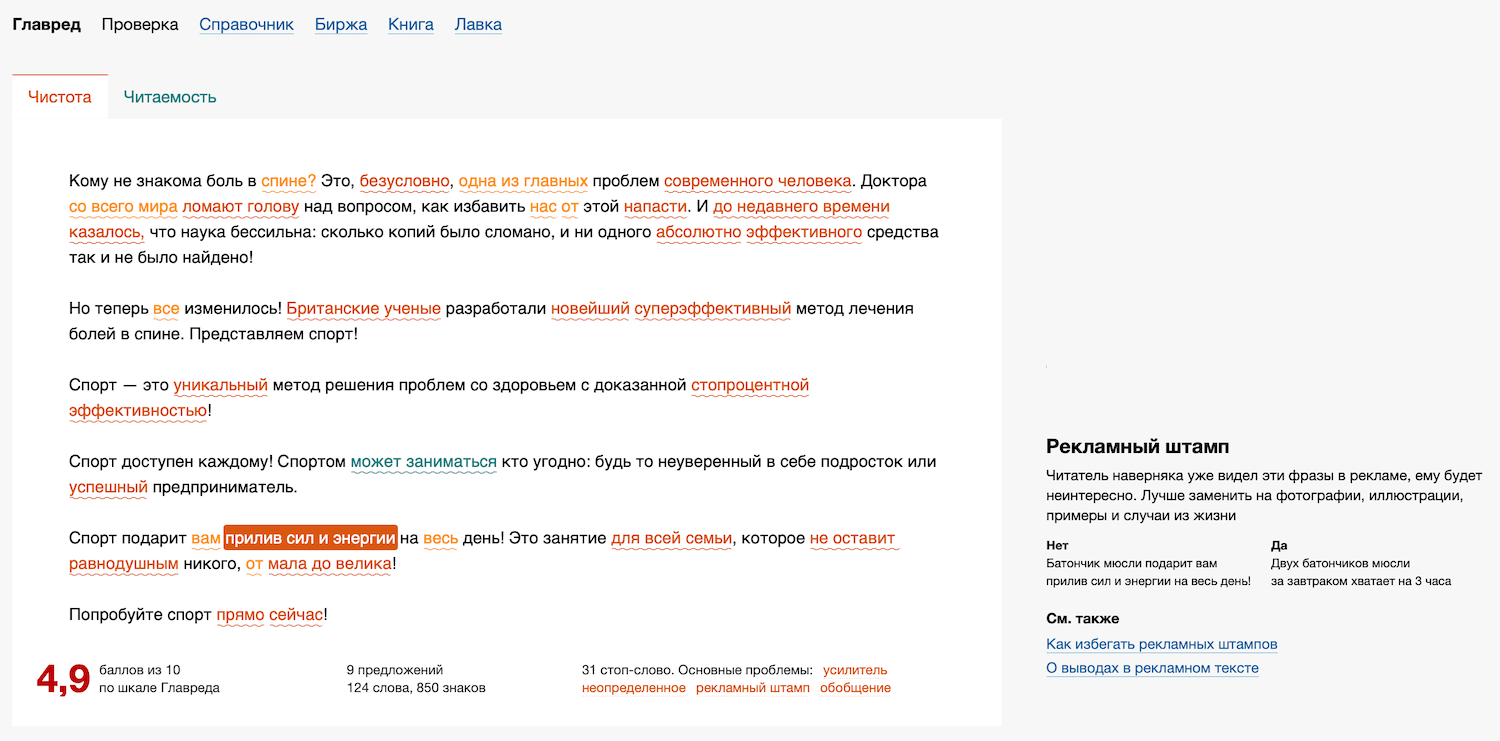Go to the Биржа page
The height and width of the screenshot is (741, 1500).
point(341,24)
